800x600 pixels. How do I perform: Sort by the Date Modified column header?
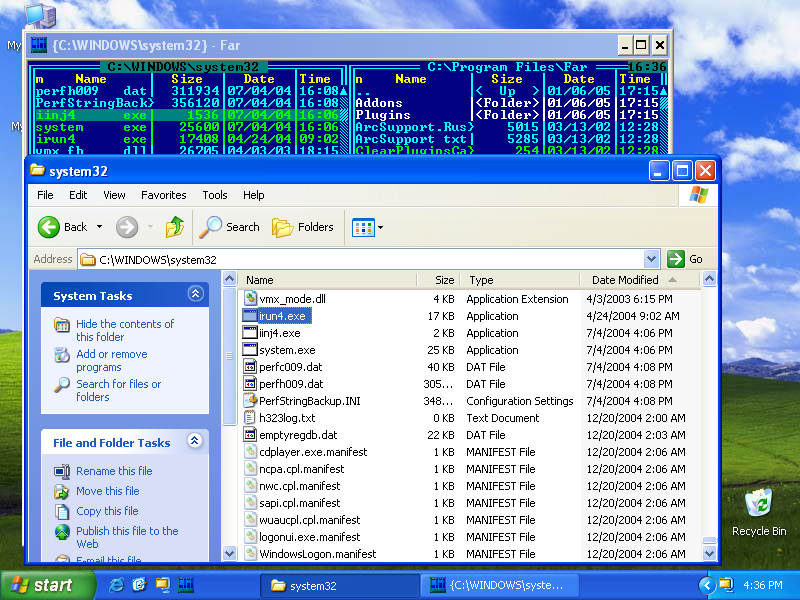pyautogui.click(x=639, y=280)
